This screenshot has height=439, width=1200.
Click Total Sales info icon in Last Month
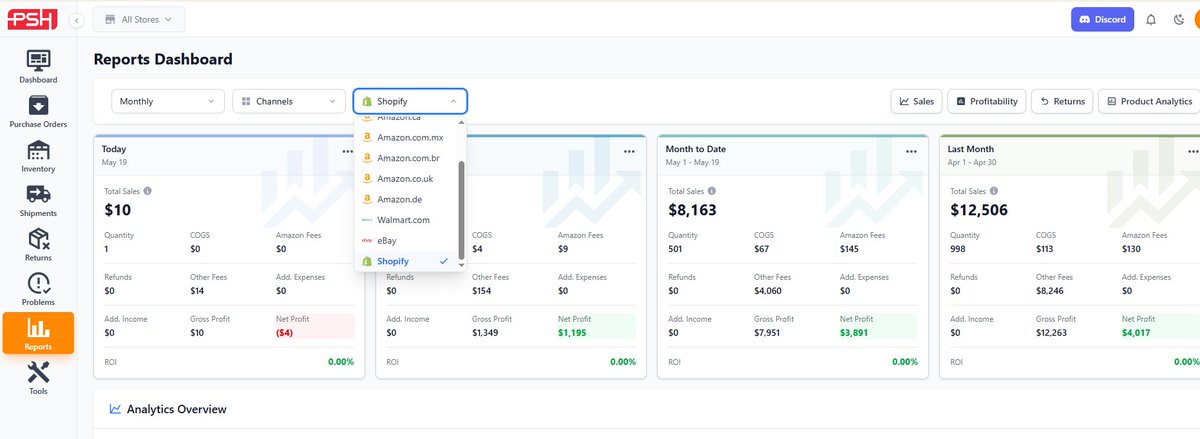point(994,191)
